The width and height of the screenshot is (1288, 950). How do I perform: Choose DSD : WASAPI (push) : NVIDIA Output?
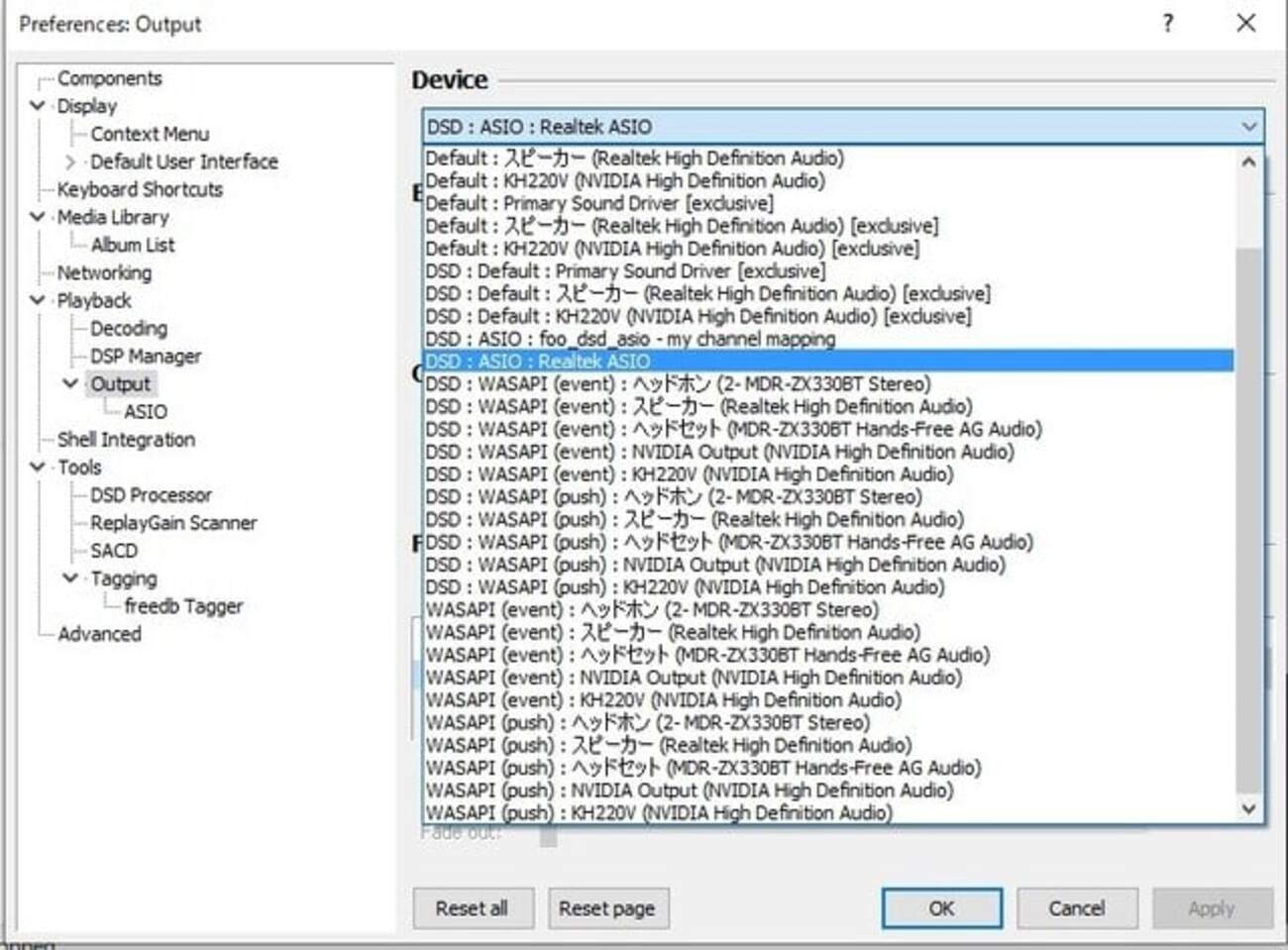[828, 565]
